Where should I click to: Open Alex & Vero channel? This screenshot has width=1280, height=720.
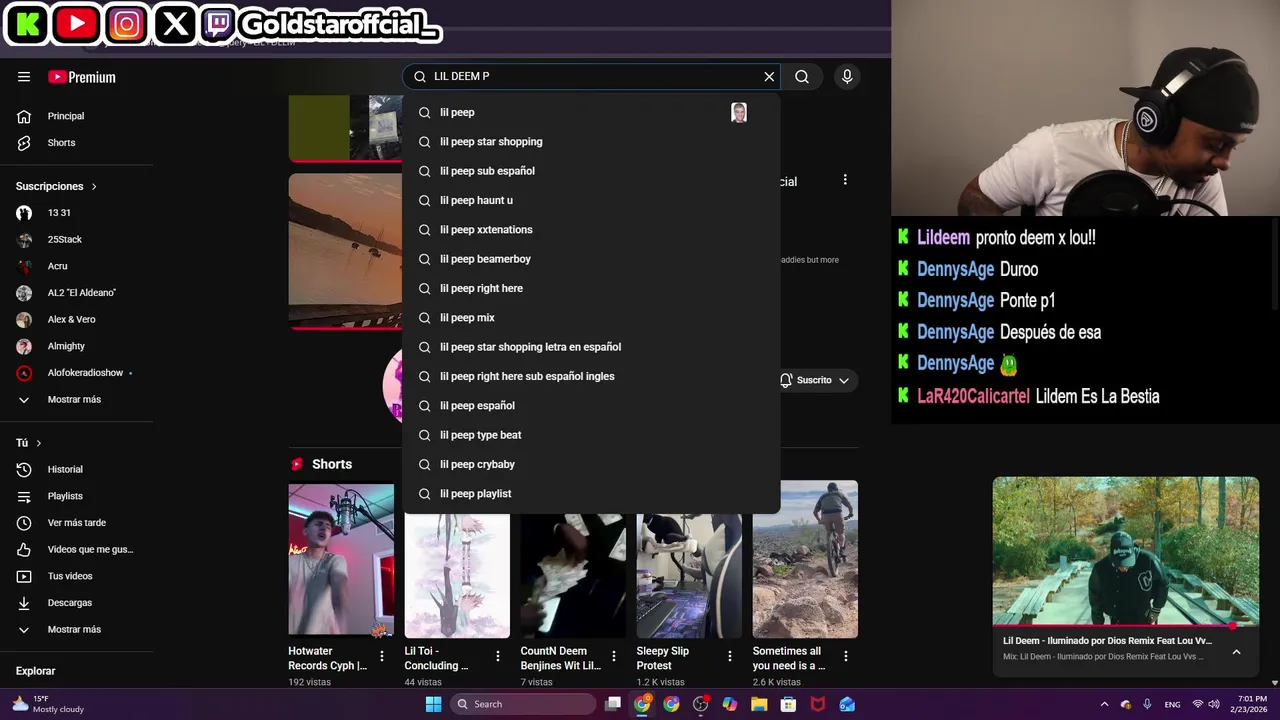coord(77,320)
